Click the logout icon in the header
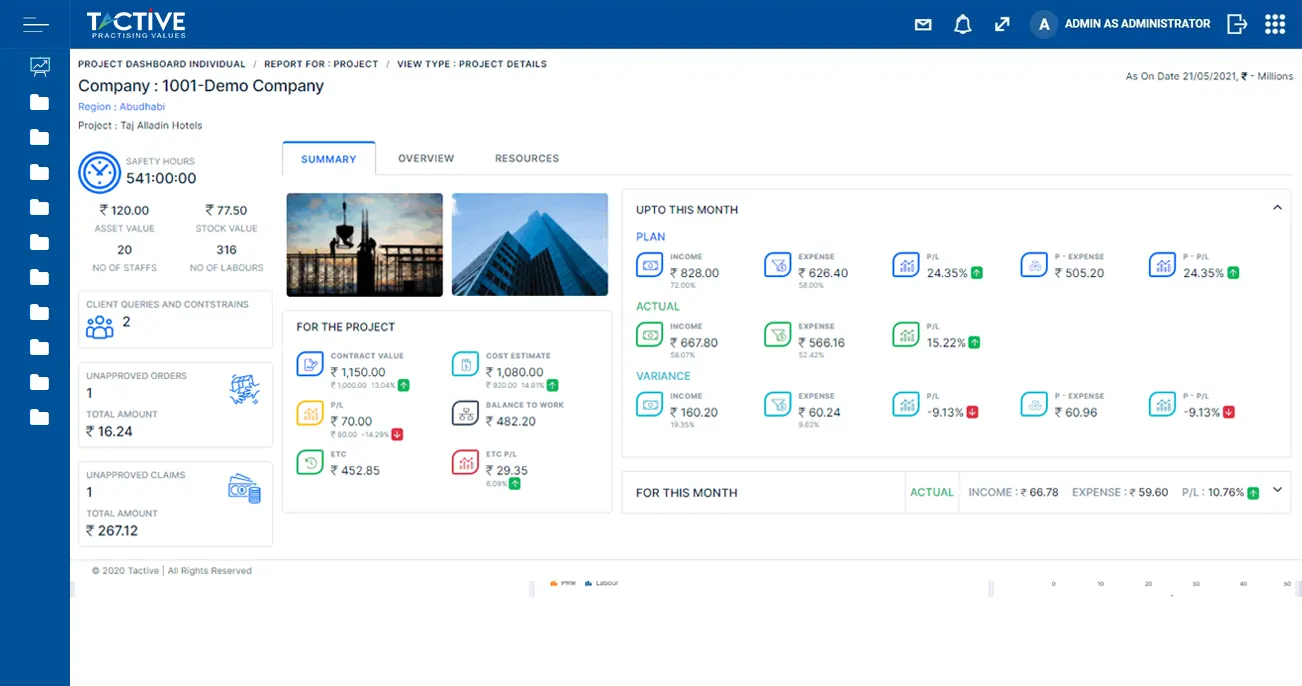The width and height of the screenshot is (1302, 686). coord(1237,23)
